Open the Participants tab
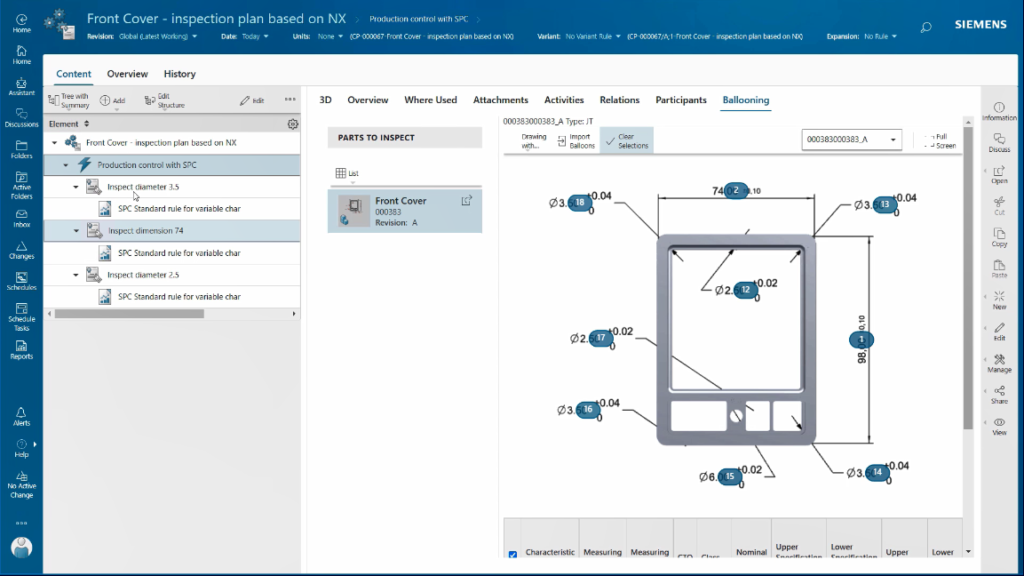Screen dimensions: 1024x576 [x=680, y=100]
